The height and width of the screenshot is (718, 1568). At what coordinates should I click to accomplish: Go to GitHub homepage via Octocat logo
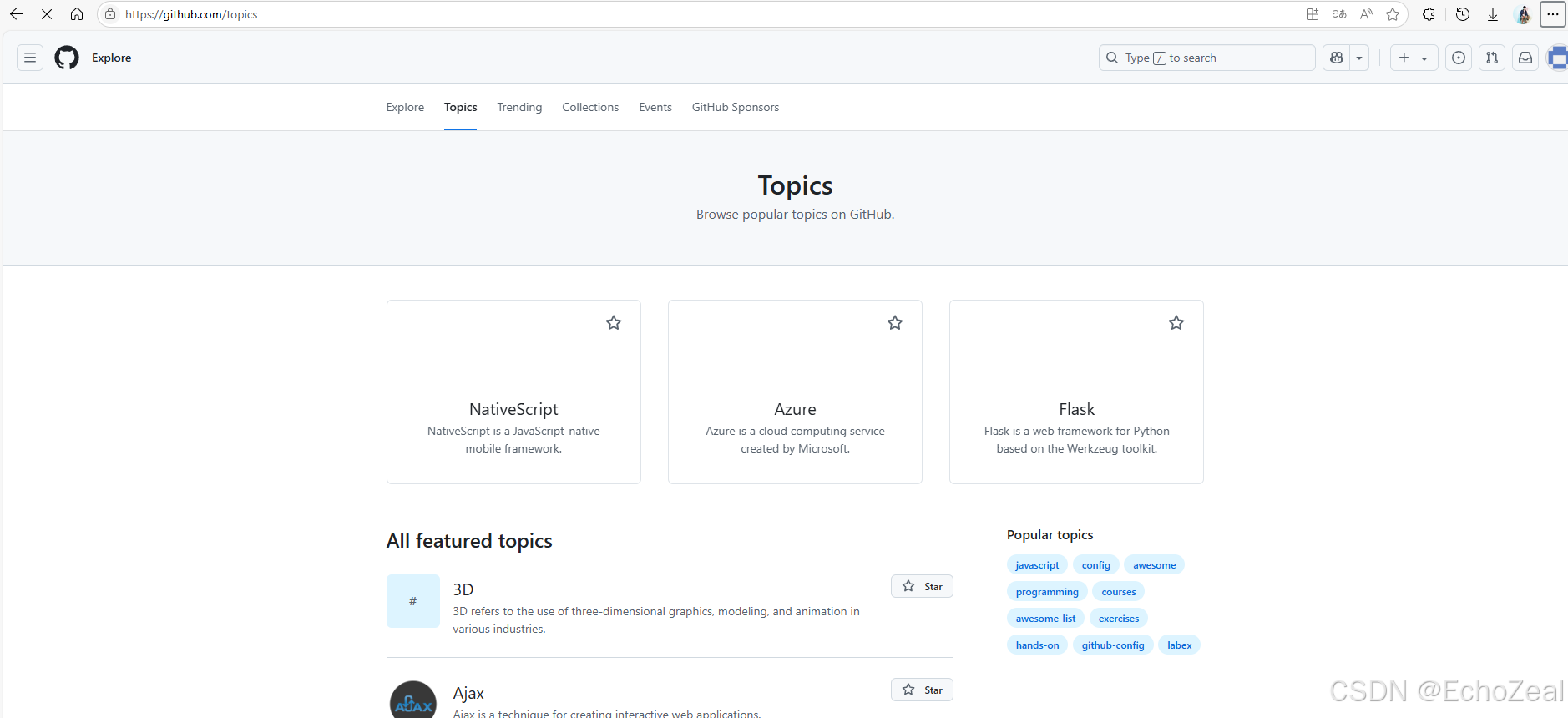(67, 58)
